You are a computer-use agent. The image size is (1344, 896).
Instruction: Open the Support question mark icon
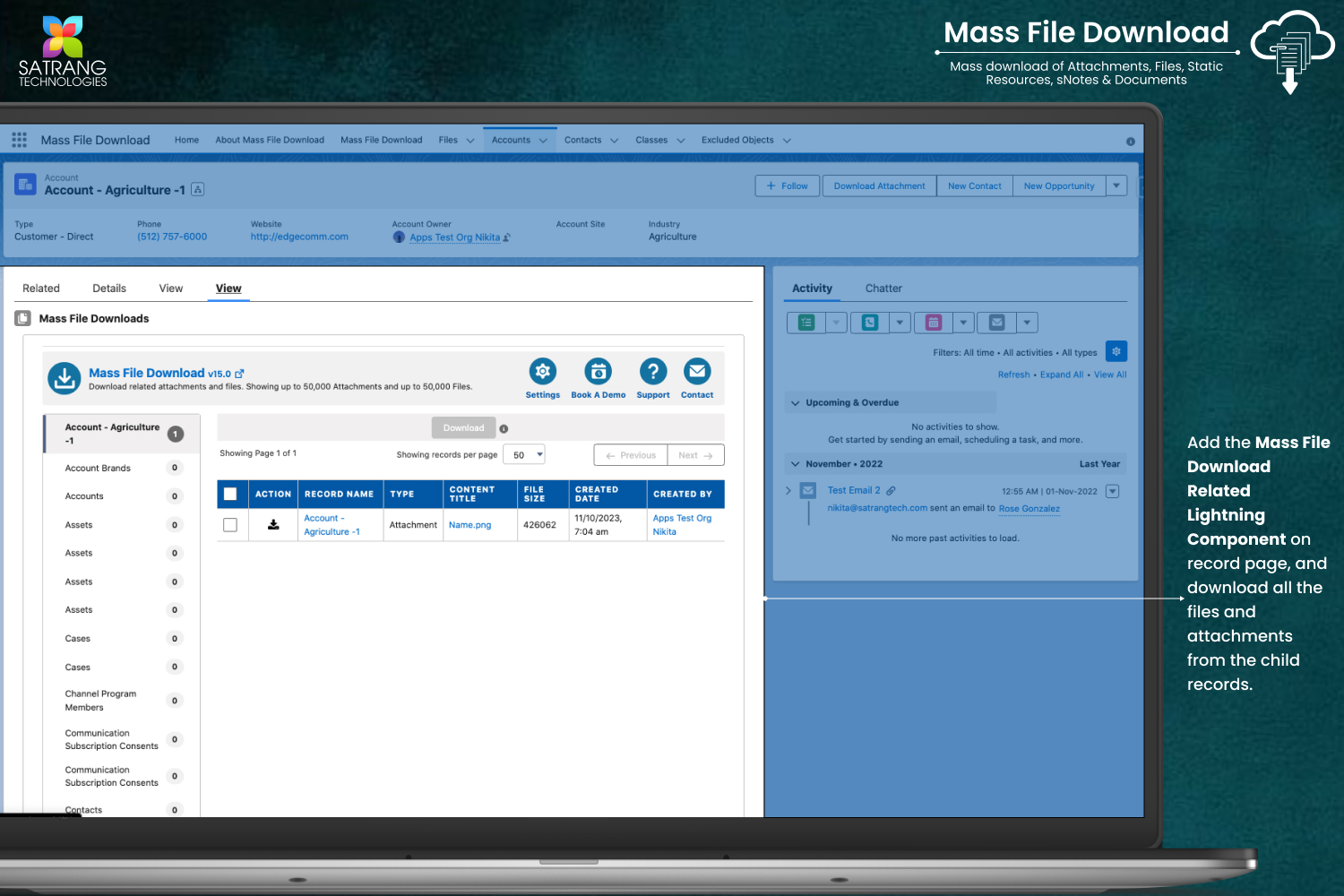tap(652, 371)
